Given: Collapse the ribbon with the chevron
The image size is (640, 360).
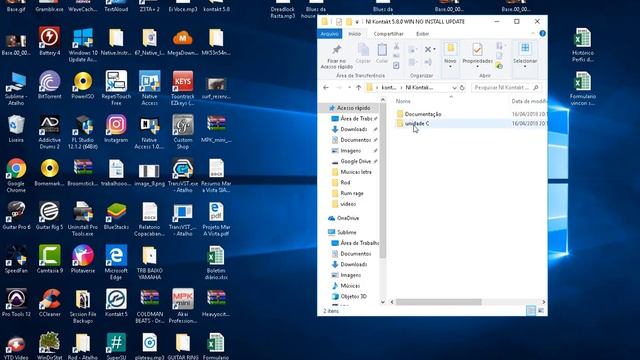Looking at the screenshot, I should tap(533, 33).
